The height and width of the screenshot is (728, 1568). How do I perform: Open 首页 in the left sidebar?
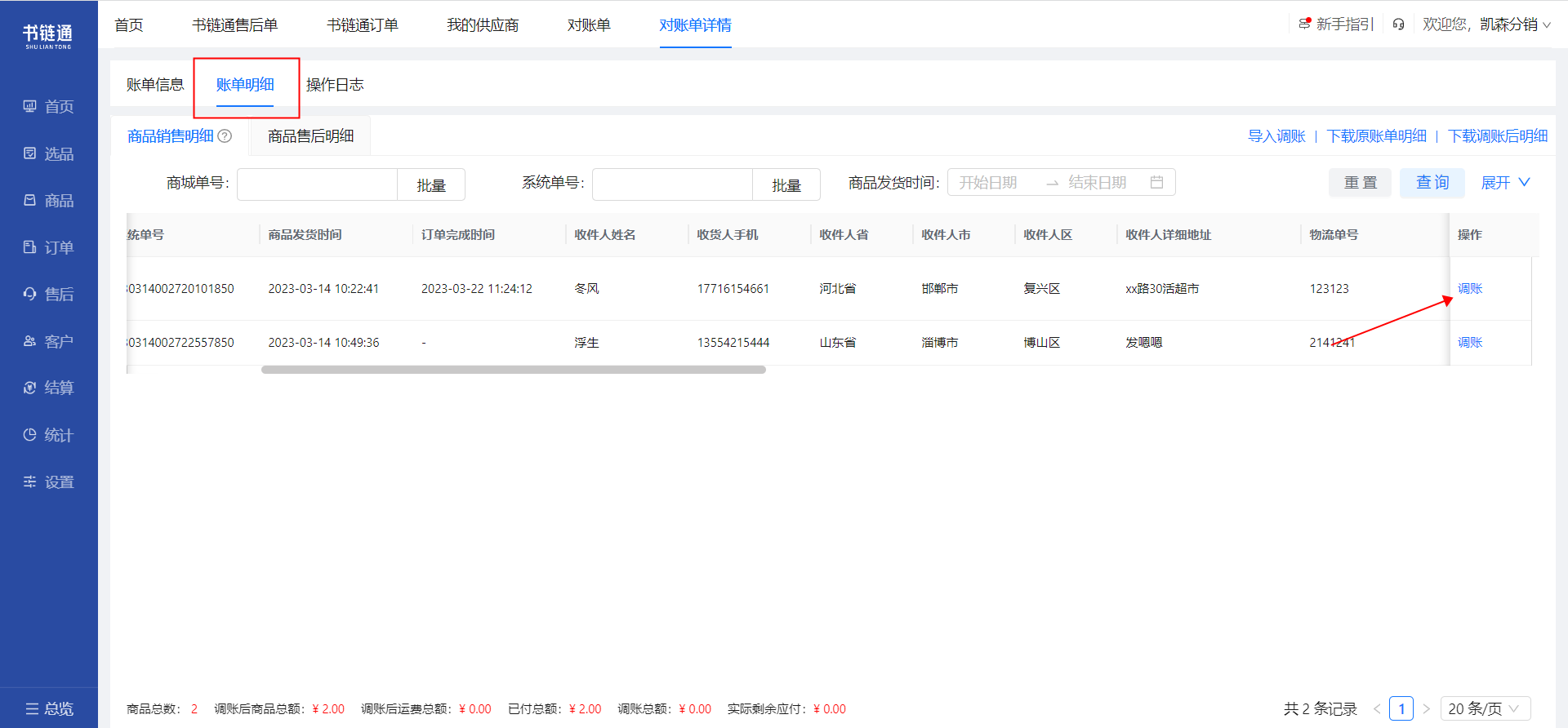point(49,107)
